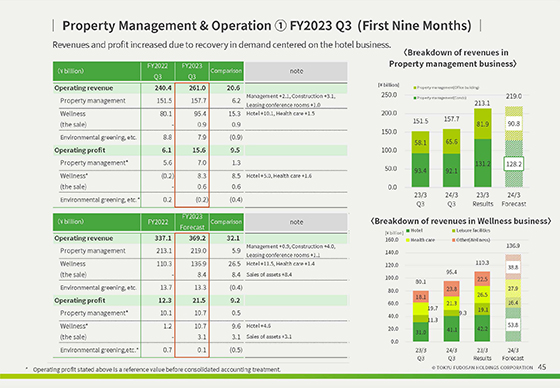Select Operating revenue value 240.4

(x=163, y=88)
